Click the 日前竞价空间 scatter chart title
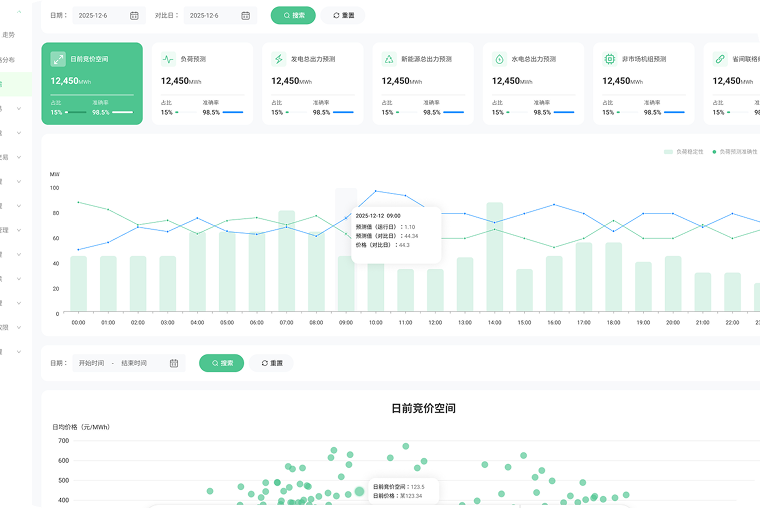Screen dimensions: 760x508 click(x=423, y=409)
